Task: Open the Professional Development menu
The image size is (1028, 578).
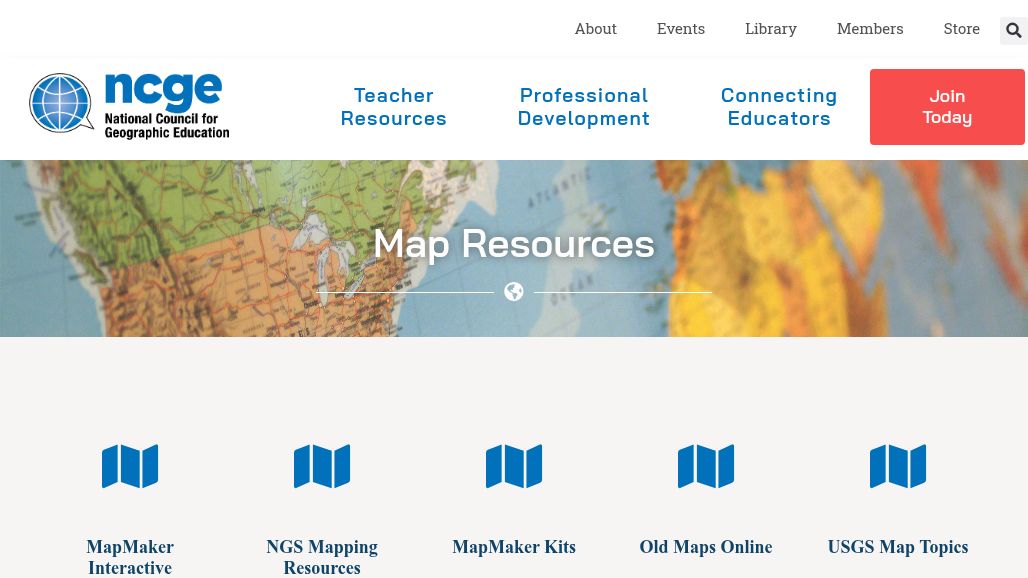Action: pos(583,107)
